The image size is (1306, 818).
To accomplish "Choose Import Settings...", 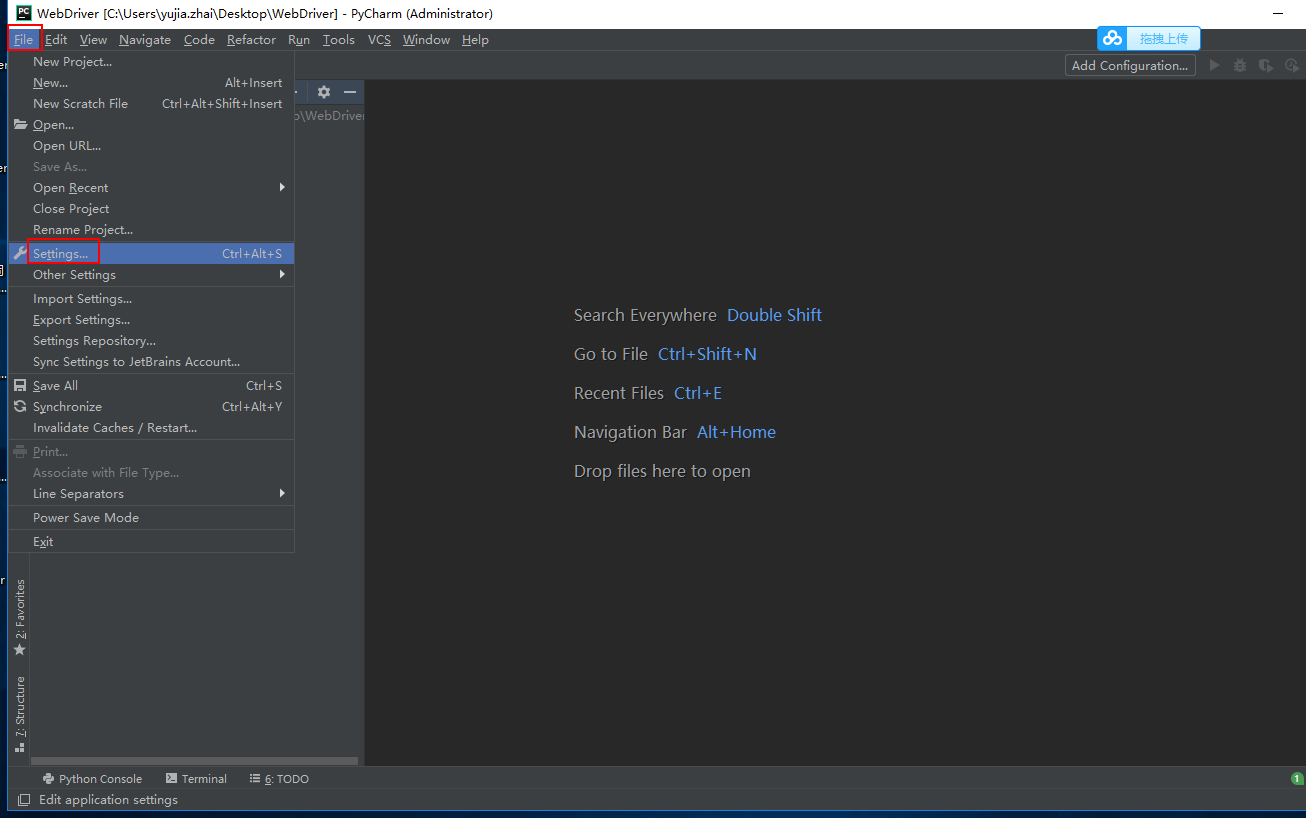I will (151, 299).
